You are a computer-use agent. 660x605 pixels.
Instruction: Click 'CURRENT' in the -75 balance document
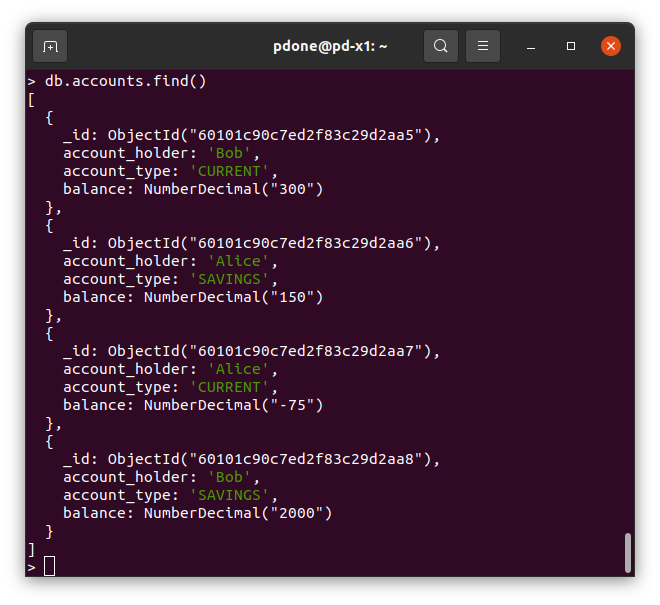click(x=229, y=387)
